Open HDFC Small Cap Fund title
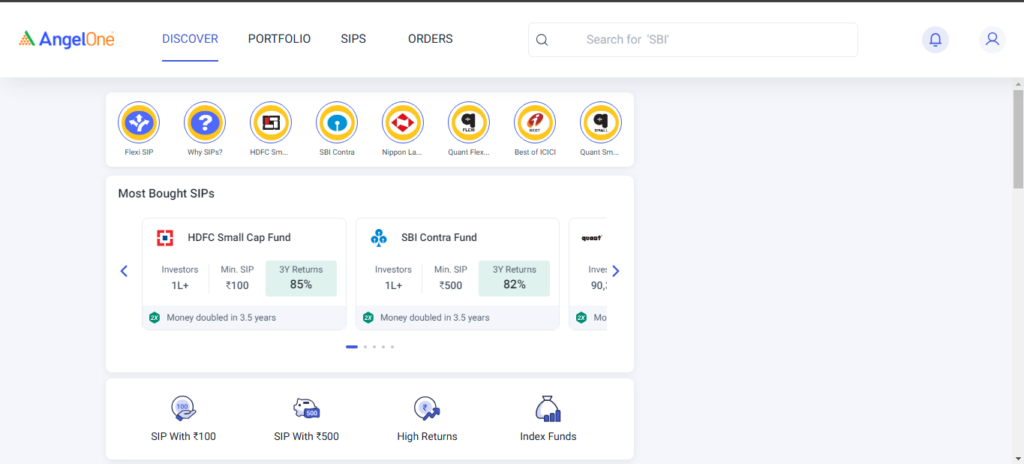Screen dimensions: 1024x464 239,238
